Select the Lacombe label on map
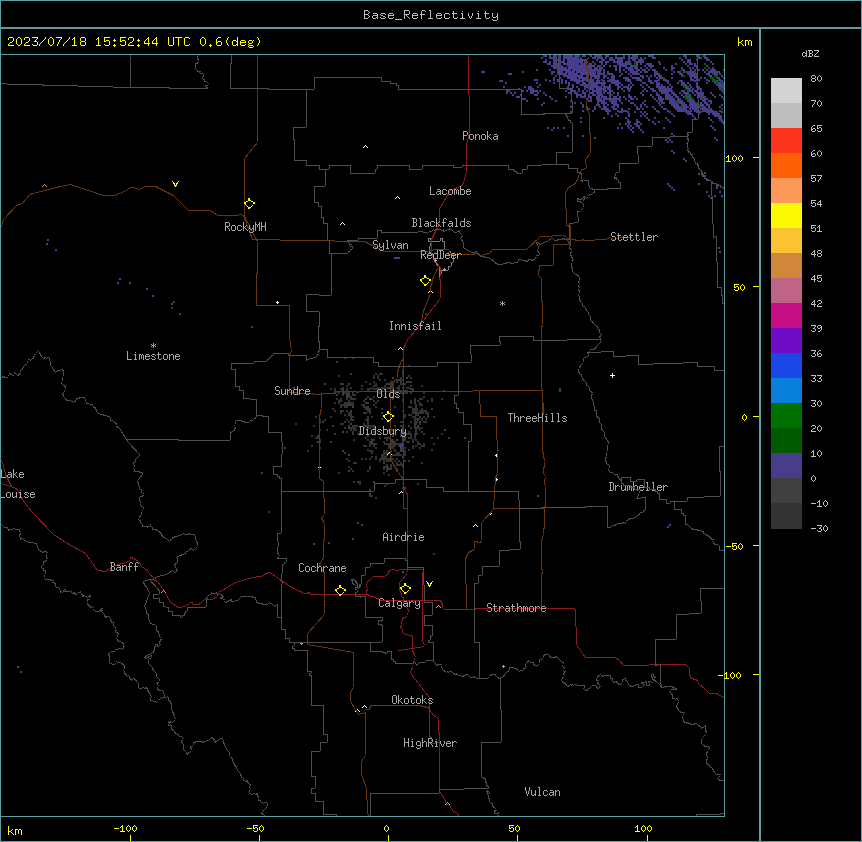 [450, 191]
